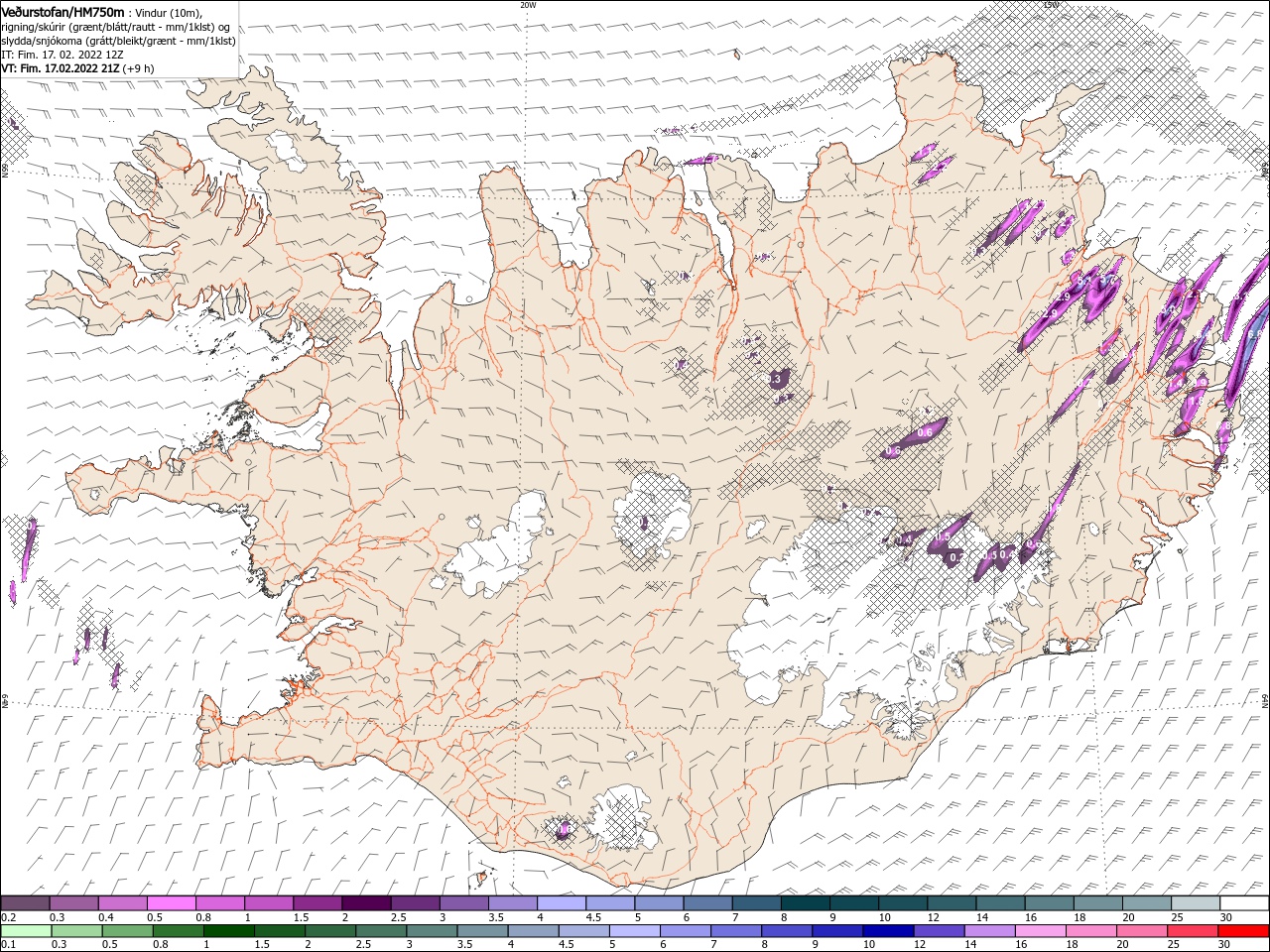Click the Veðurstofan/HM750m title text

coord(63,11)
